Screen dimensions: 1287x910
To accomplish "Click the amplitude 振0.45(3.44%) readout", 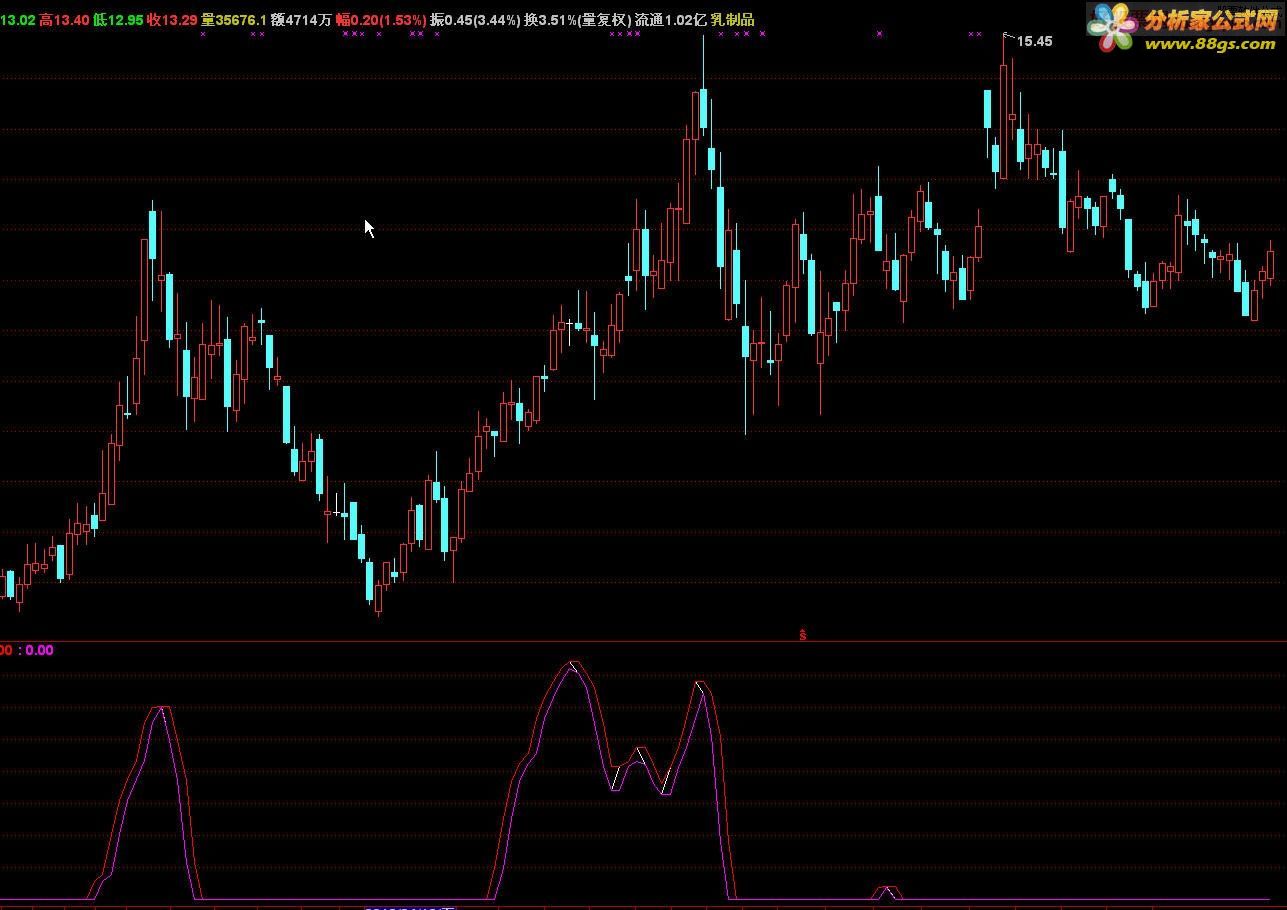I will point(476,19).
